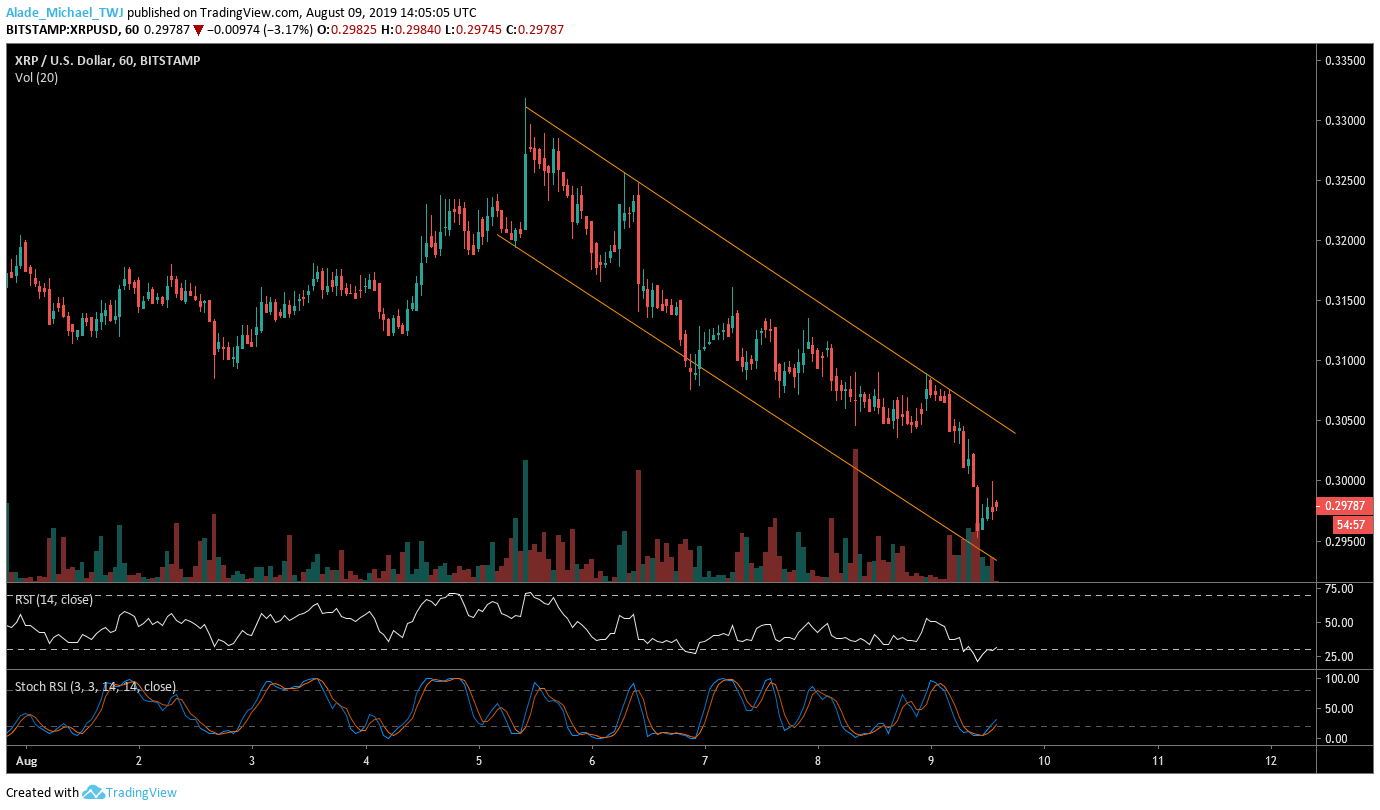
Task: Click the day 2 time axis label
Action: coord(139,760)
